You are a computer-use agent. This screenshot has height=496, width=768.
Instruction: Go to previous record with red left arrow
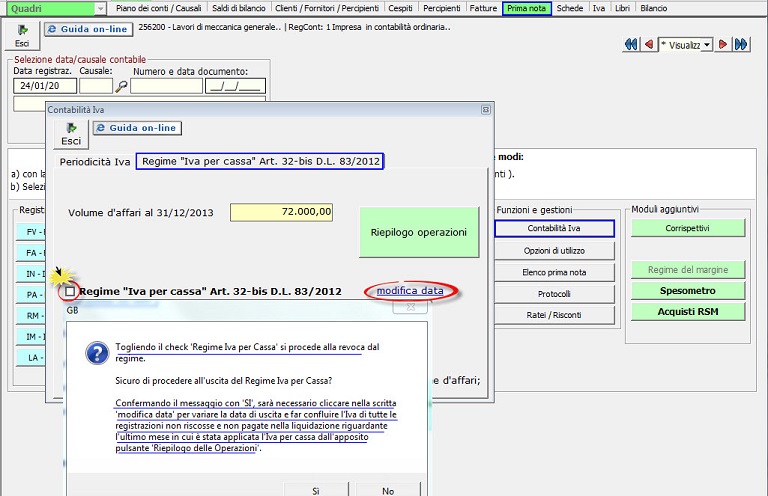click(x=649, y=45)
